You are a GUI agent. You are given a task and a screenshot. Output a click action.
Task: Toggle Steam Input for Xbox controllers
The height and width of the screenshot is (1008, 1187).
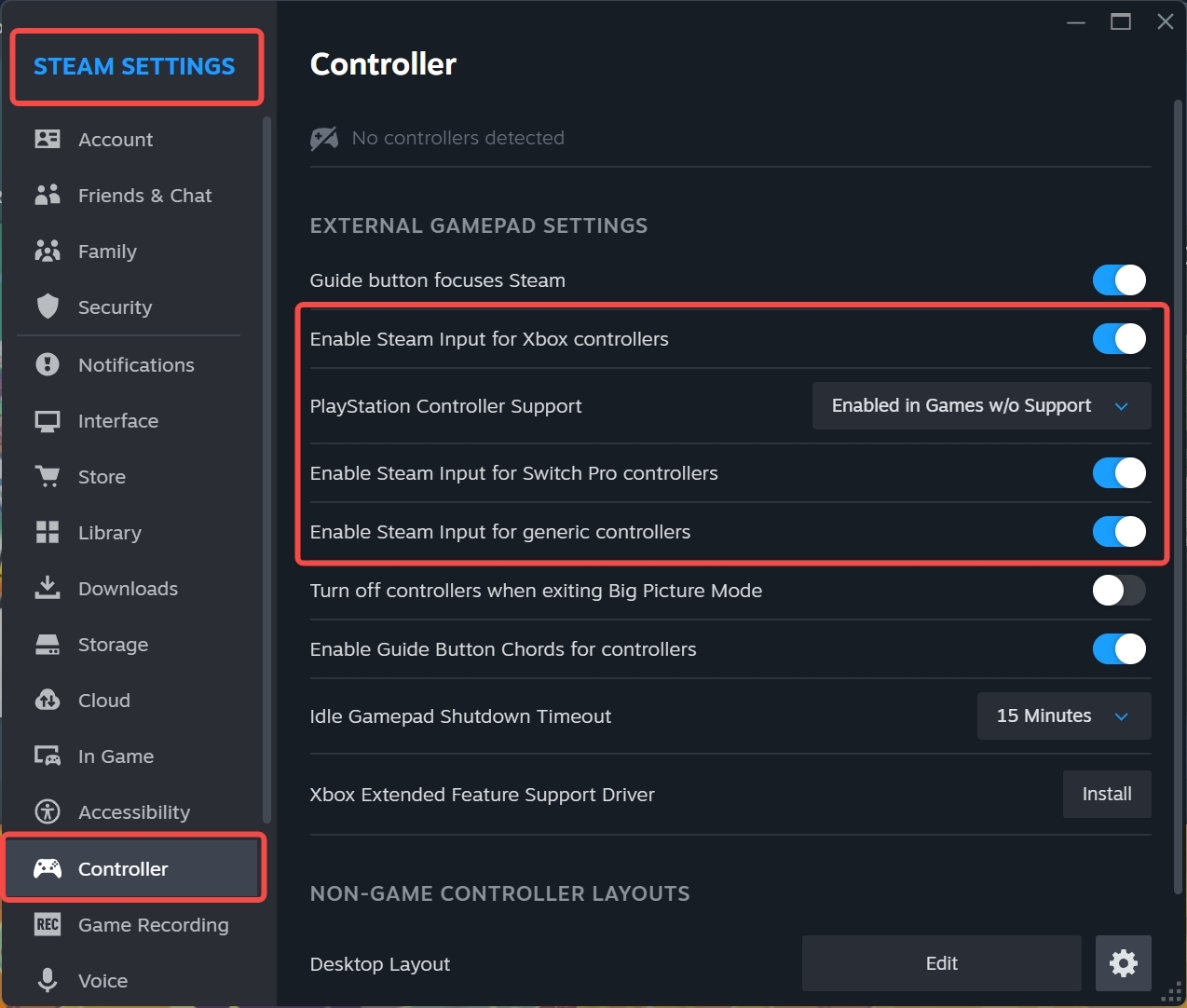(x=1118, y=339)
